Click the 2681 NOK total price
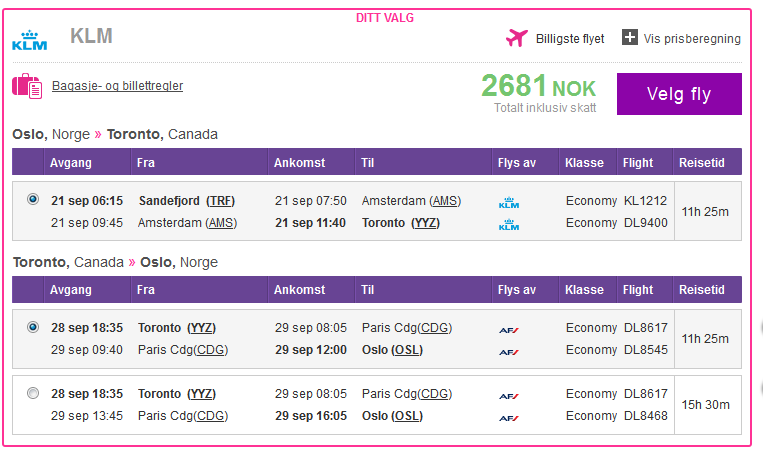The height and width of the screenshot is (464, 763). click(x=539, y=87)
